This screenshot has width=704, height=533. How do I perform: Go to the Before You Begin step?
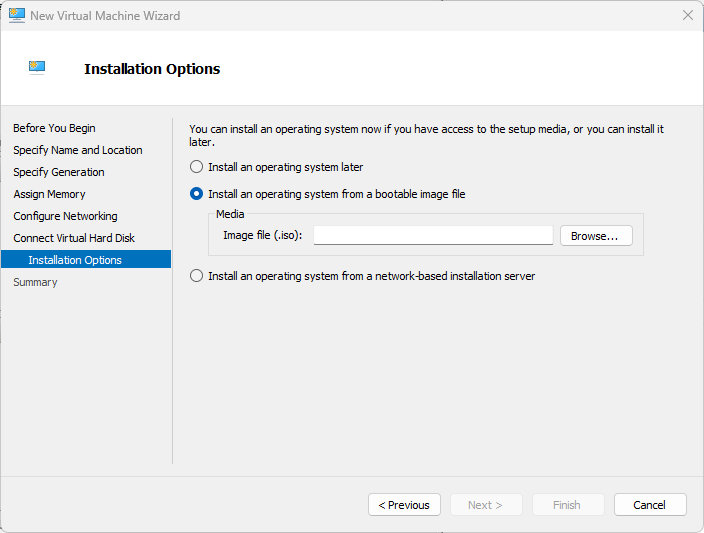click(54, 128)
